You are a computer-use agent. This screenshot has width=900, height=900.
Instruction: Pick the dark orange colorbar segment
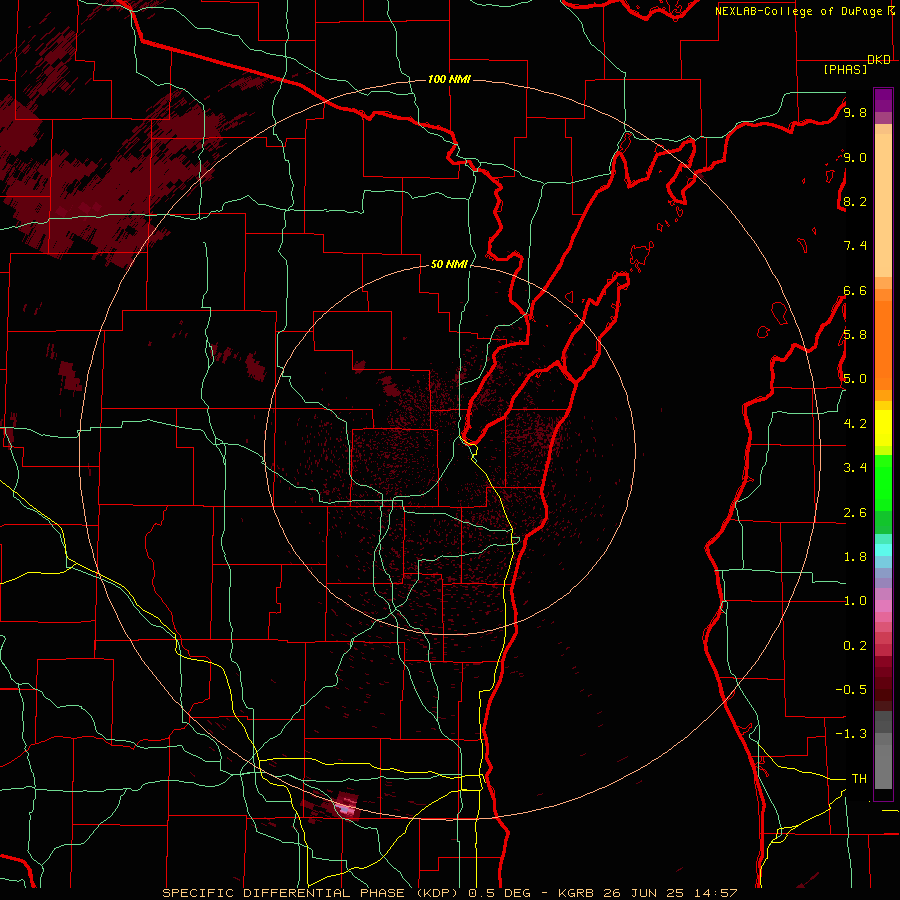(x=883, y=346)
